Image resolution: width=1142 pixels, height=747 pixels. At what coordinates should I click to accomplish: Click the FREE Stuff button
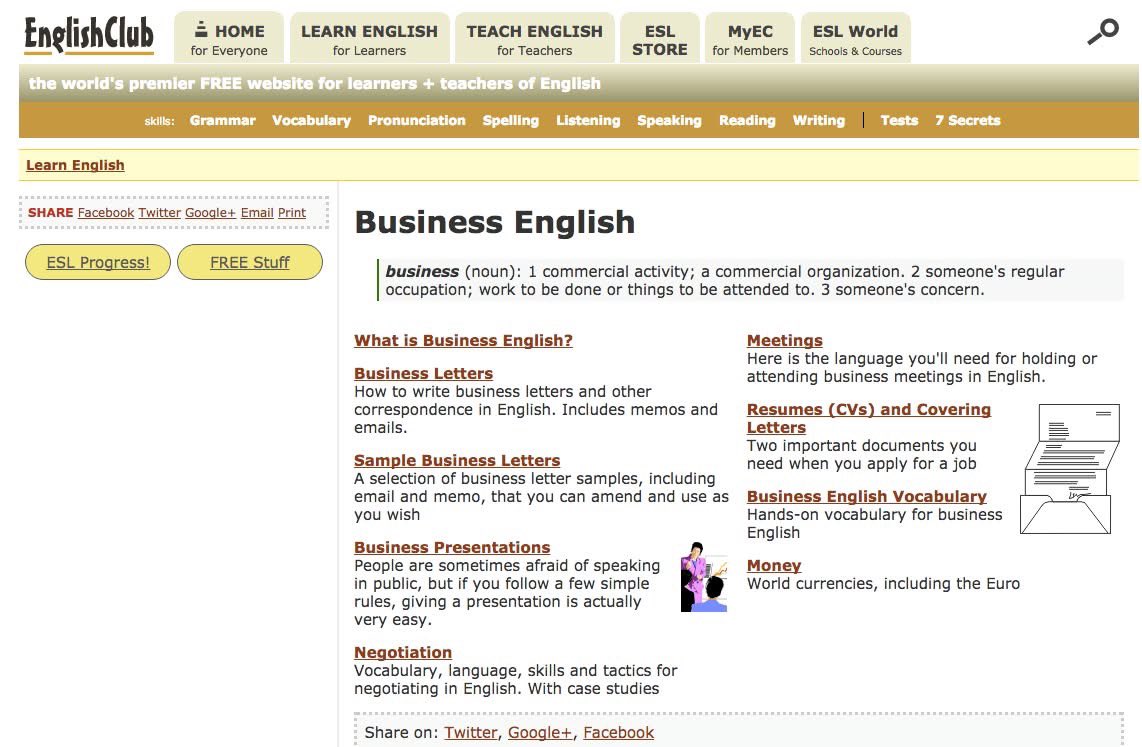[x=250, y=262]
